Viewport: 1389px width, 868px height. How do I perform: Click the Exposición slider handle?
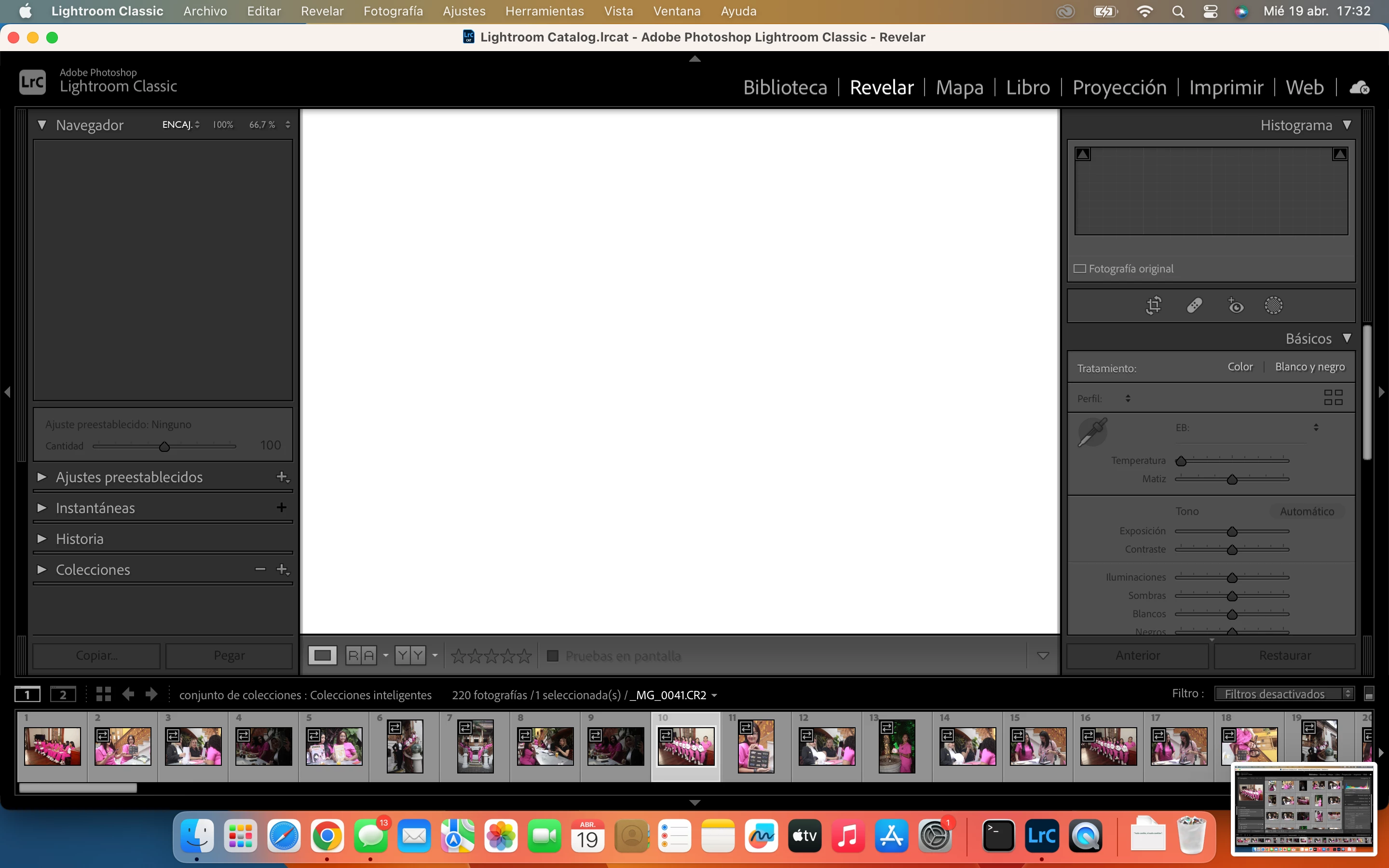point(1232,531)
